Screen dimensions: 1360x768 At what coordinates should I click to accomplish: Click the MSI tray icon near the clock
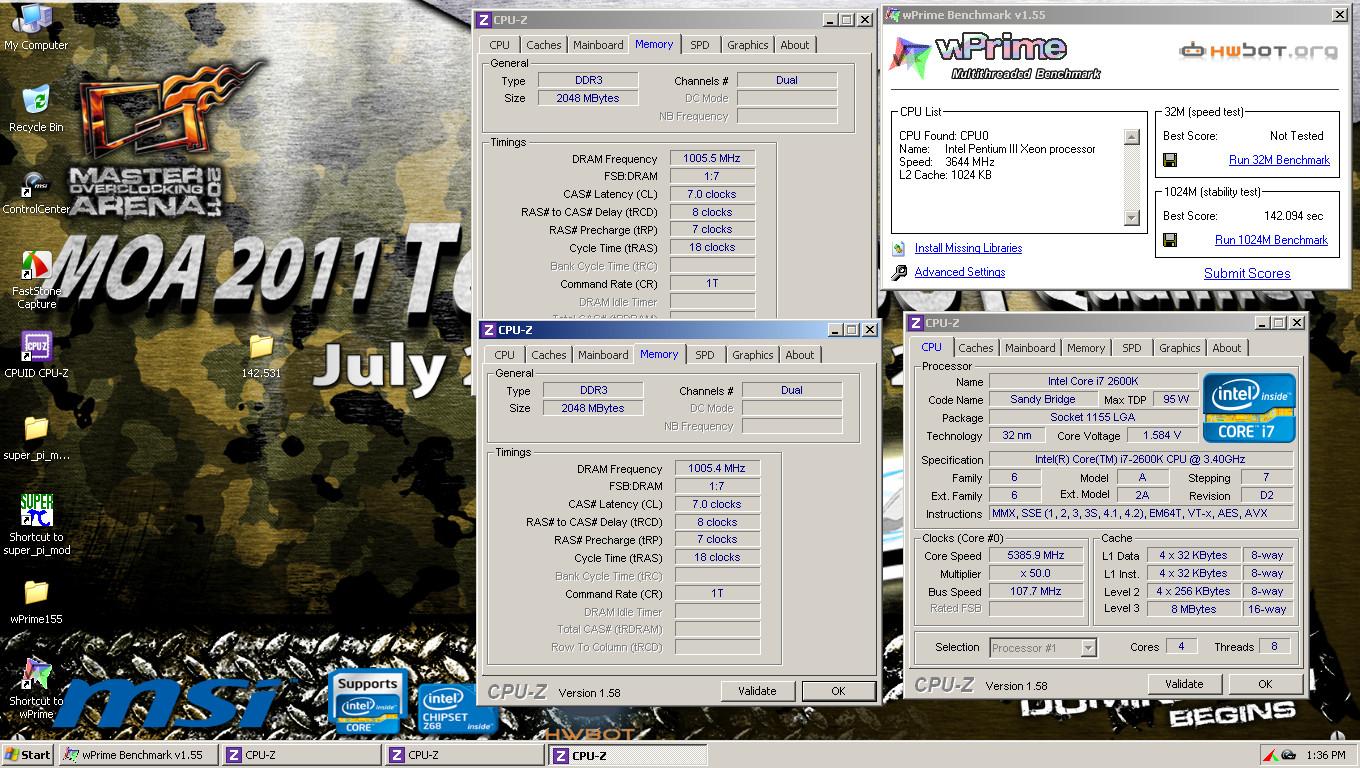coord(1289,754)
